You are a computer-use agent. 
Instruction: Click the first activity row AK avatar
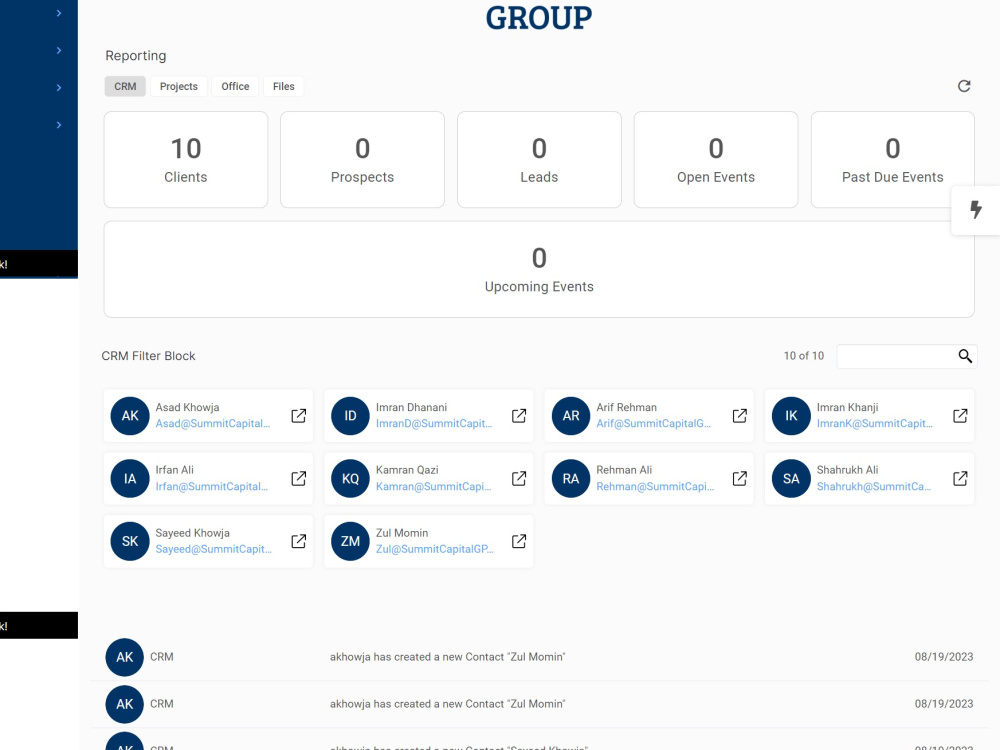pos(124,657)
